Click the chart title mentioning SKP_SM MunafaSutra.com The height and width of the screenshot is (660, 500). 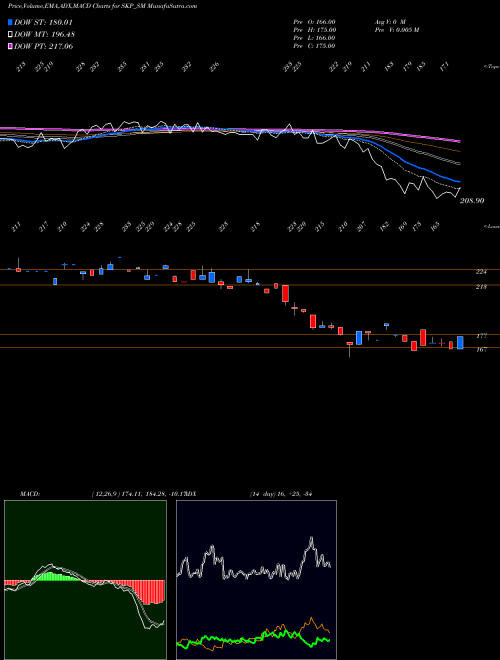[x=102, y=6]
